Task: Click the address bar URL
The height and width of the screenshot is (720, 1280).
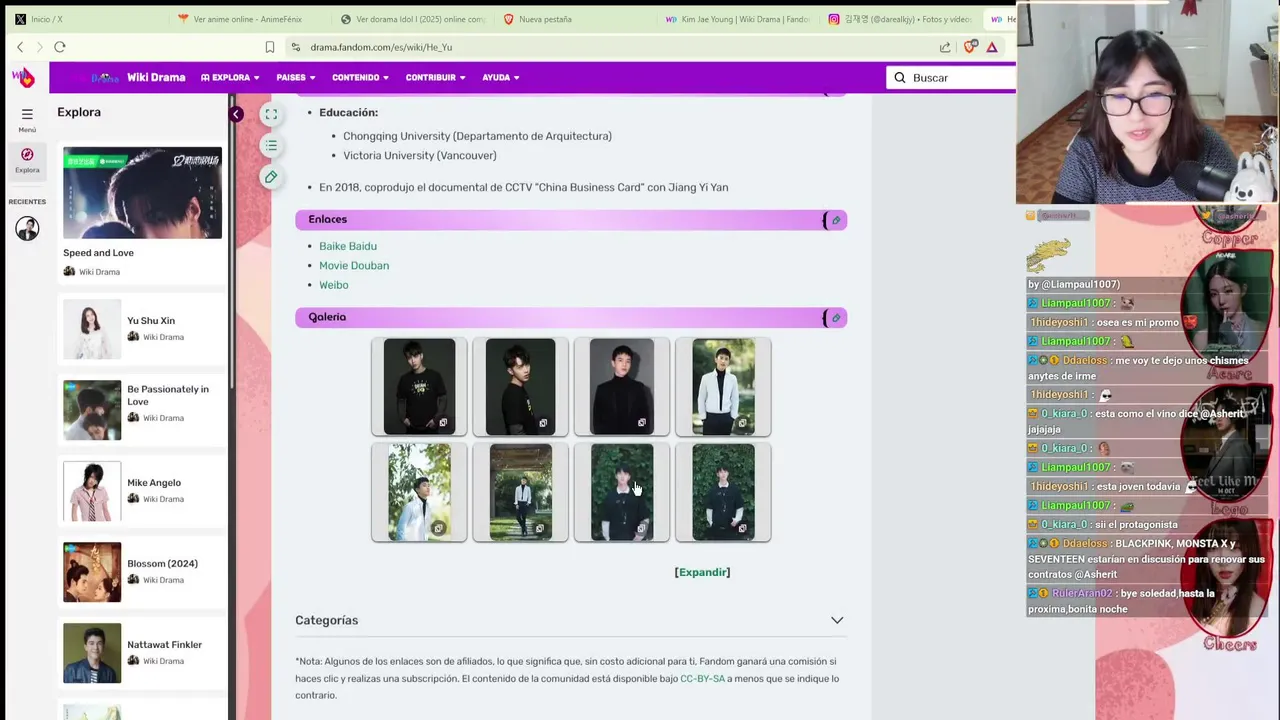Action: click(381, 47)
